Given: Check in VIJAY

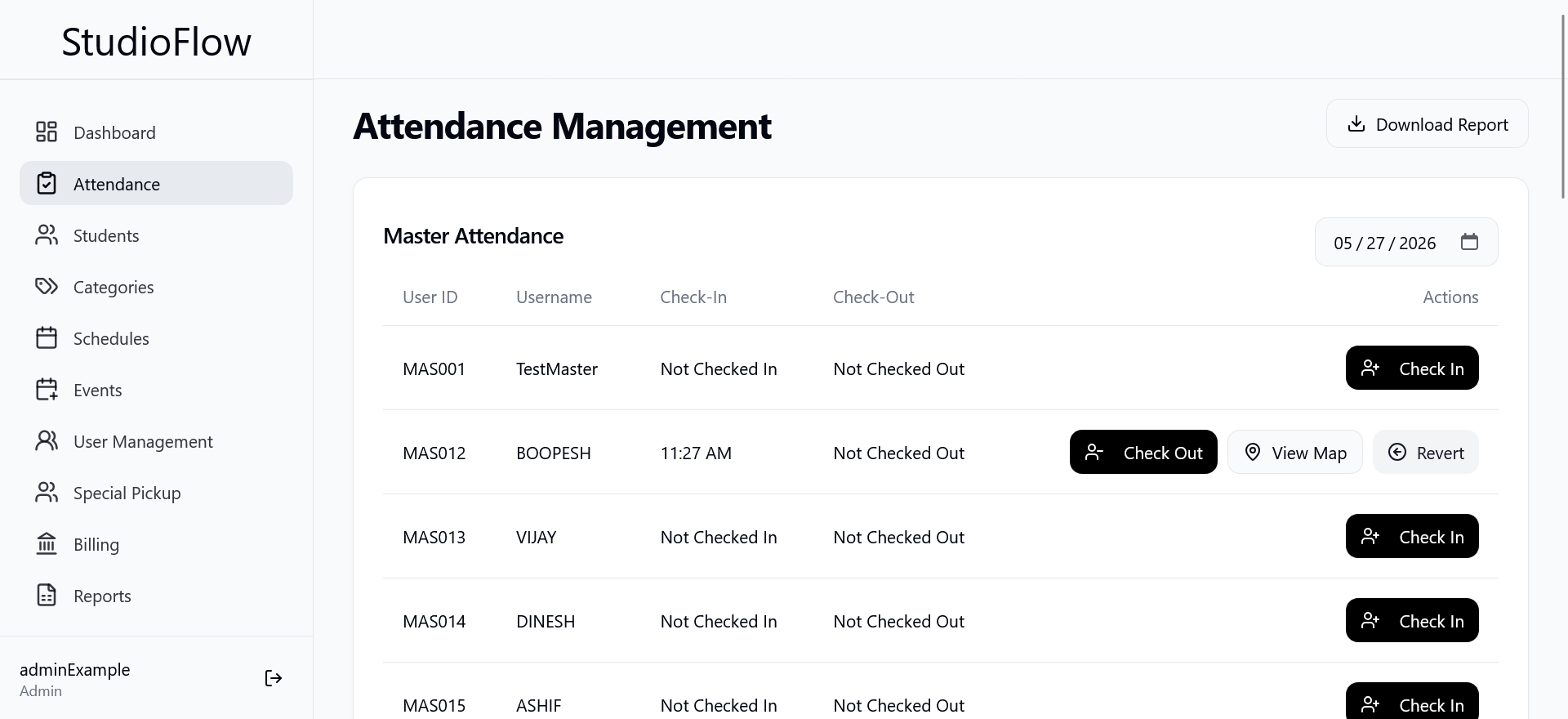Looking at the screenshot, I should pyautogui.click(x=1412, y=536).
